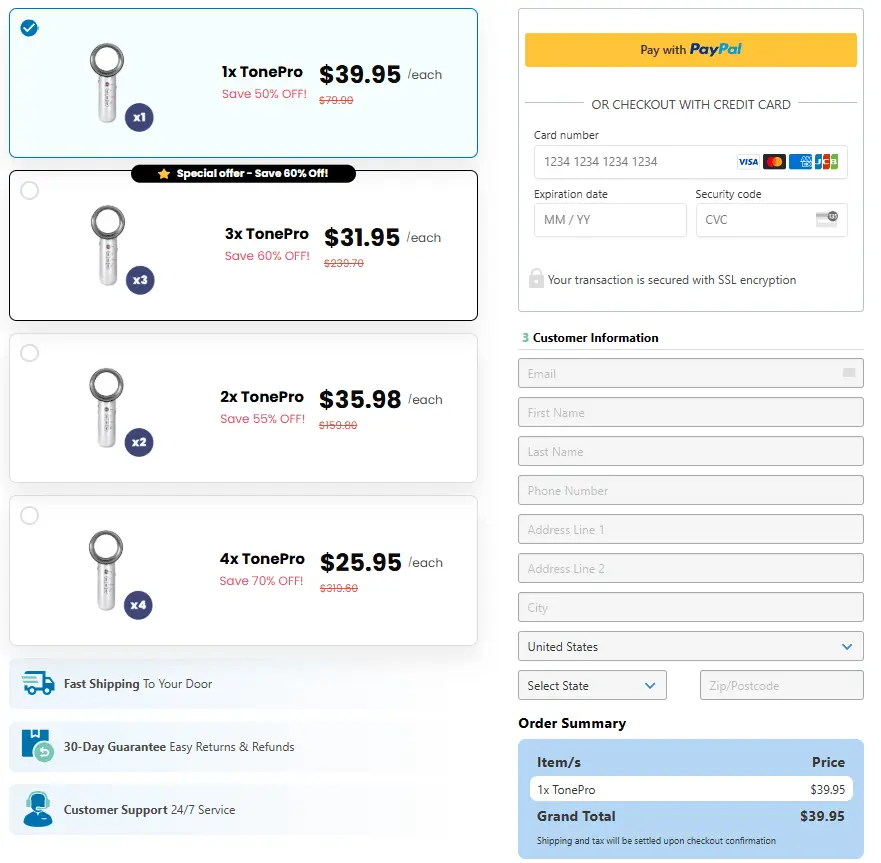Click the Mastercard icon next to card number
881x863 pixels.
[774, 161]
